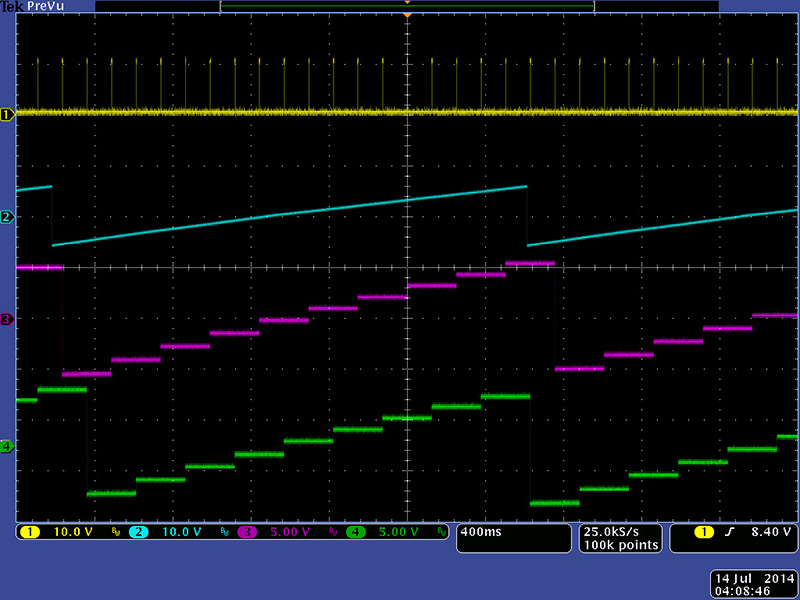Click the channel 3 magenta ground marker

pos(7,319)
